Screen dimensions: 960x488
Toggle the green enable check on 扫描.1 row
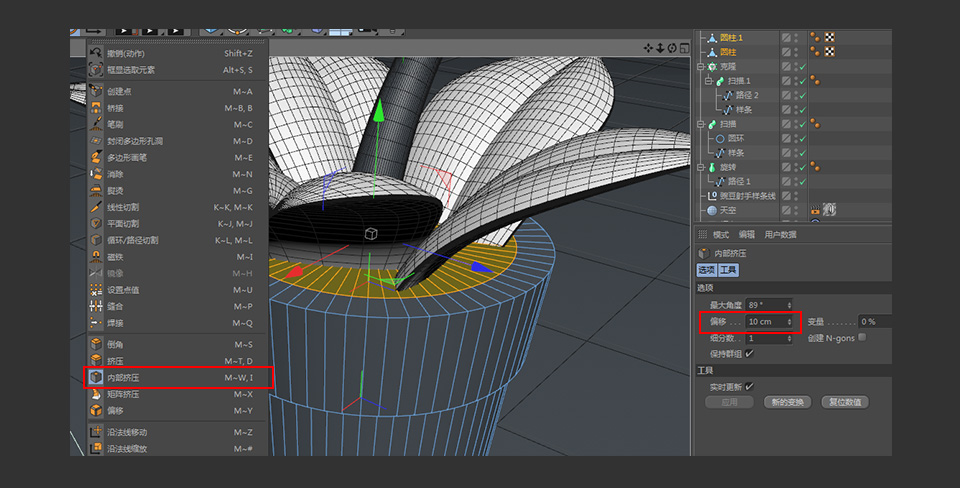pos(803,81)
